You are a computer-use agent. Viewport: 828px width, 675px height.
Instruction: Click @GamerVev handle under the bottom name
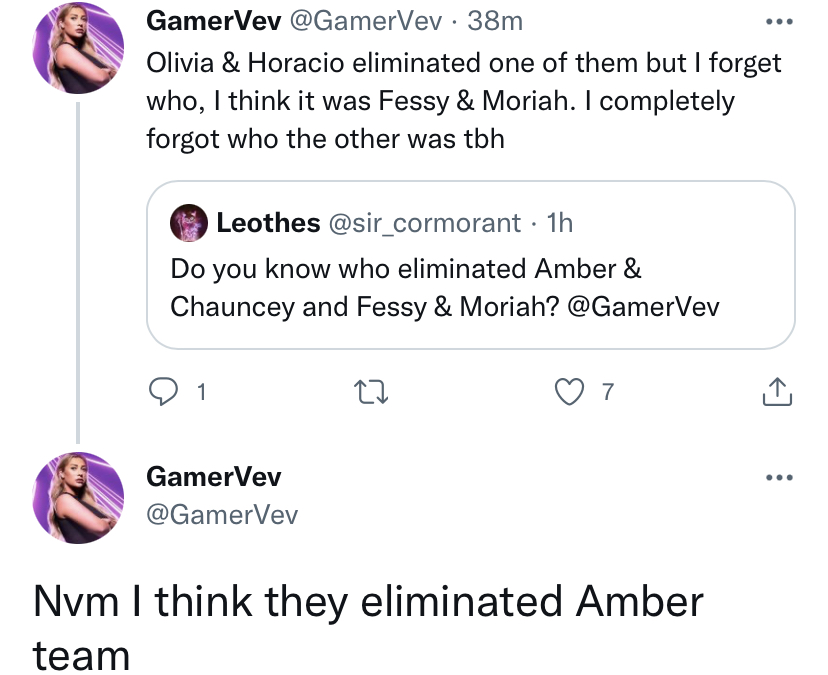point(222,515)
